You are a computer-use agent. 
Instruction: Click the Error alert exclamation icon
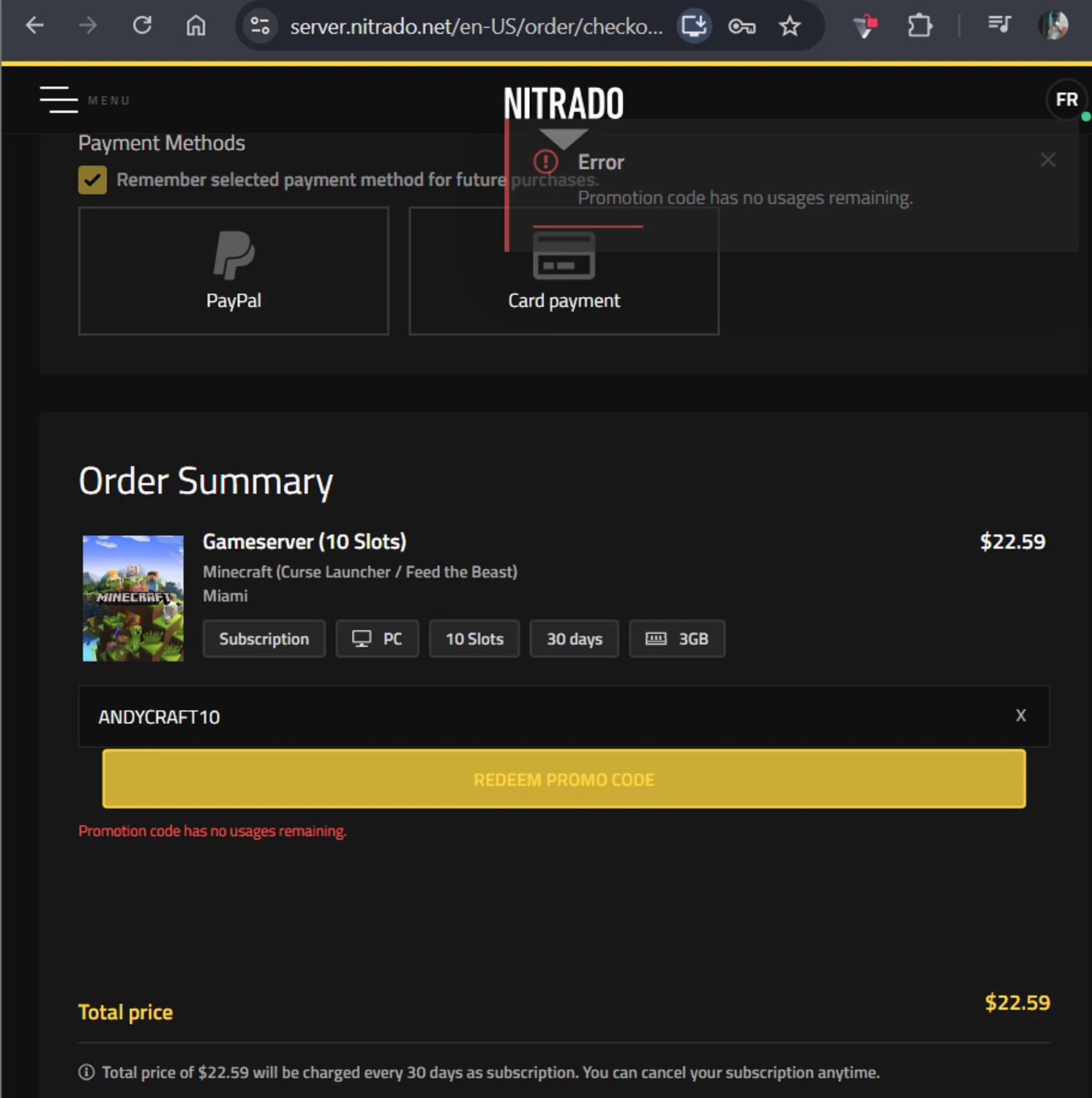click(545, 161)
